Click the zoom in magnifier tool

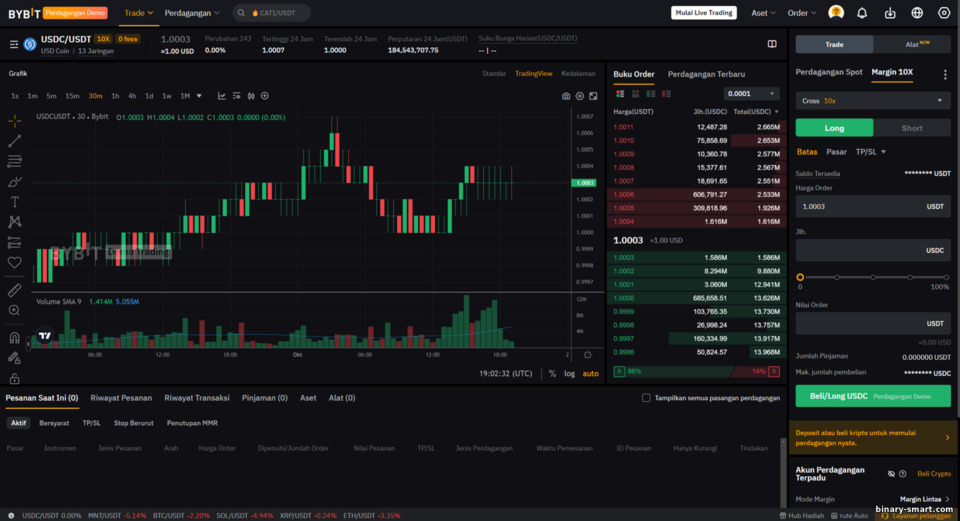(15, 310)
